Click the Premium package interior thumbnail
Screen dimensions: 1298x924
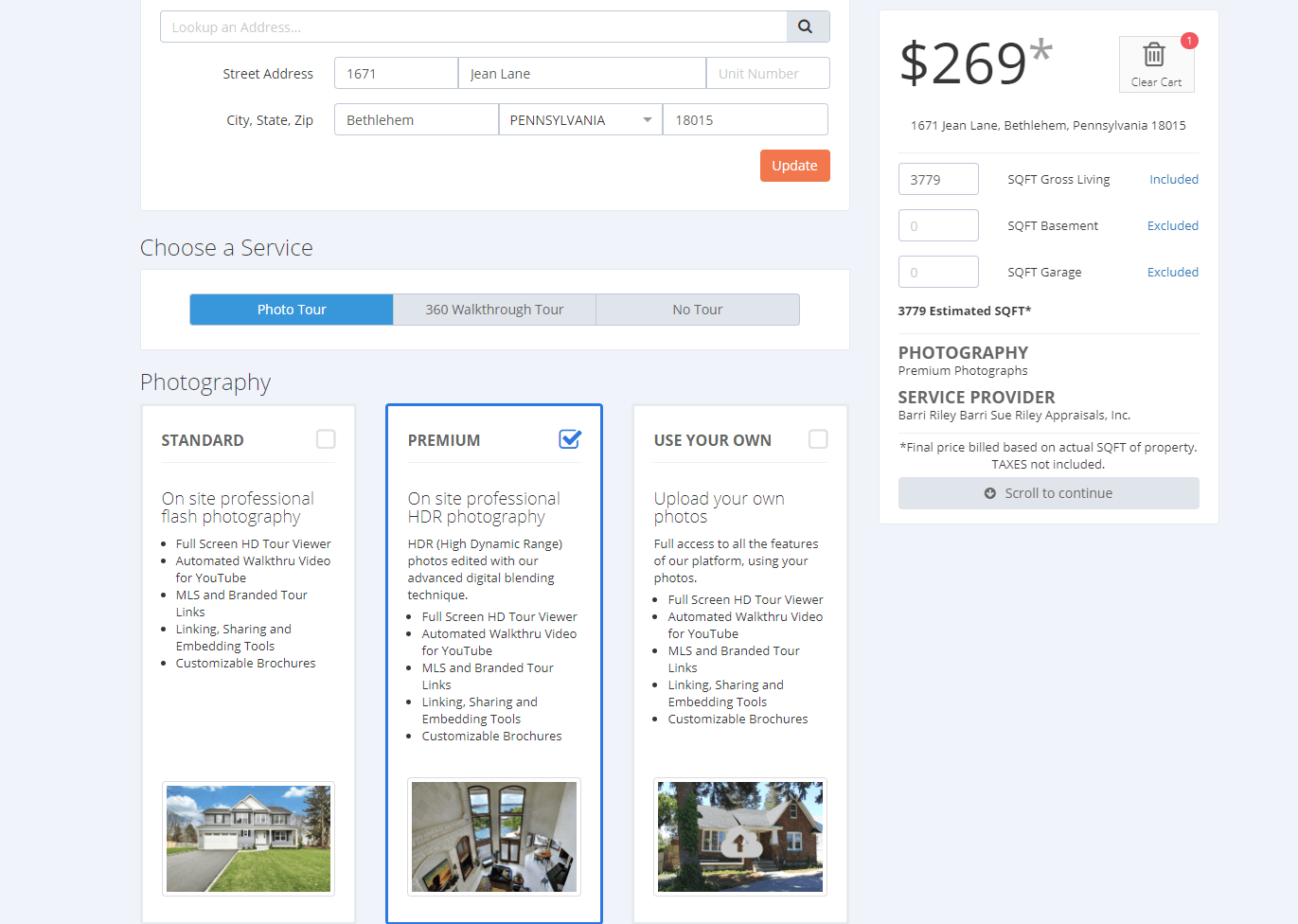494,837
